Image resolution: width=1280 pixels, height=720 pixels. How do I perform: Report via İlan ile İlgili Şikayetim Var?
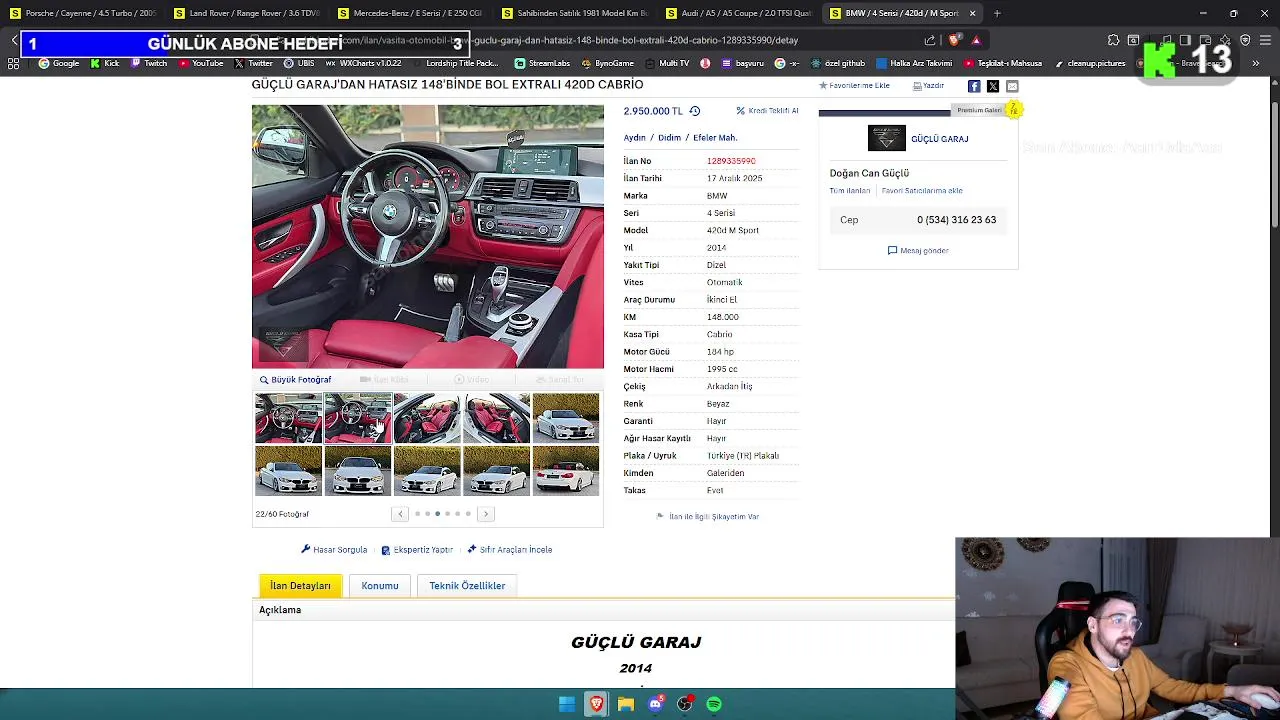(707, 517)
